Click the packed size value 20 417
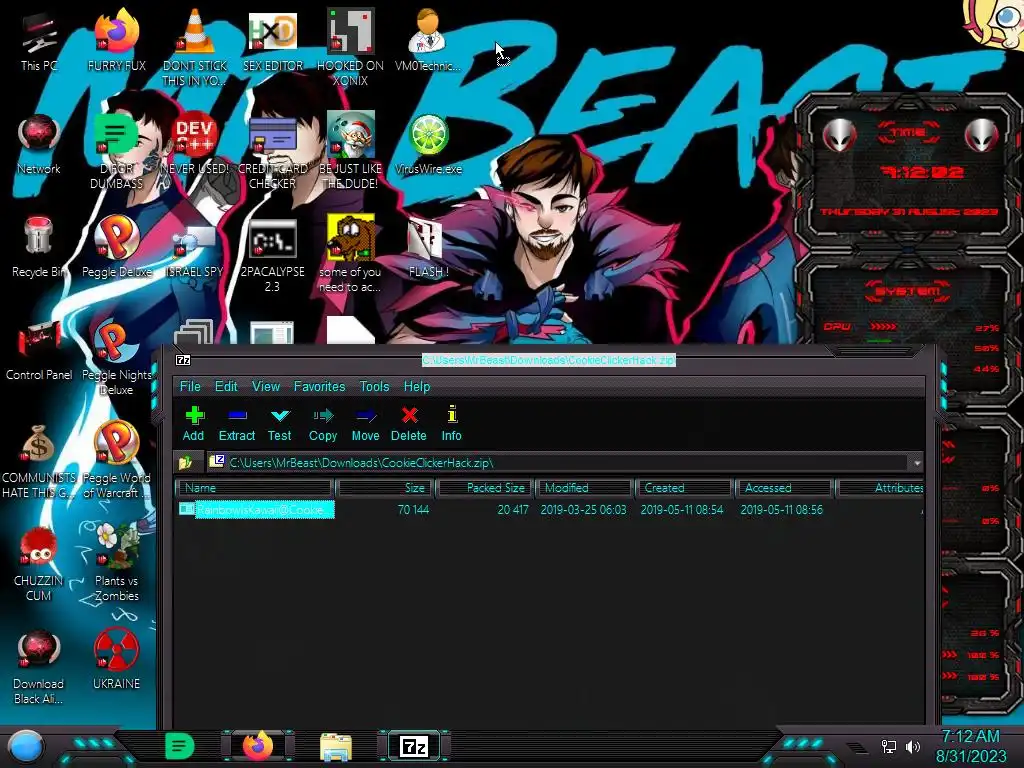Image resolution: width=1024 pixels, height=768 pixels. pos(513,509)
